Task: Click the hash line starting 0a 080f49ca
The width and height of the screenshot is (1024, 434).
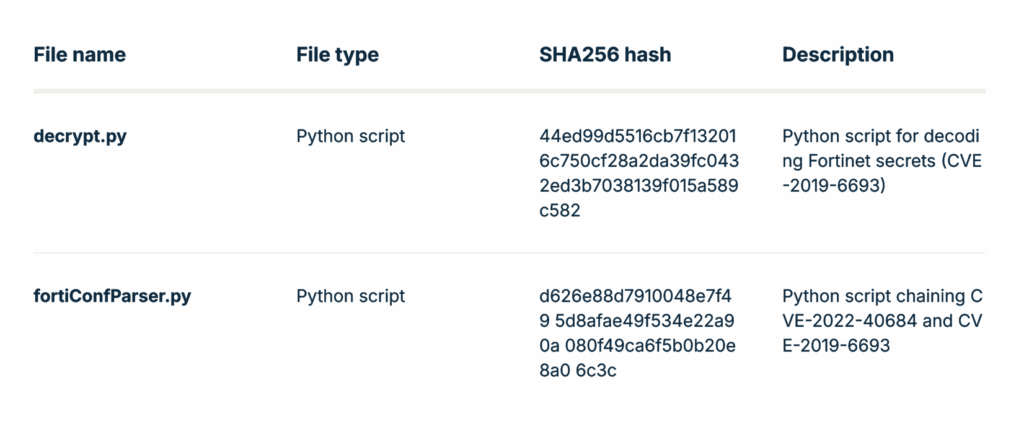Action: coord(638,346)
